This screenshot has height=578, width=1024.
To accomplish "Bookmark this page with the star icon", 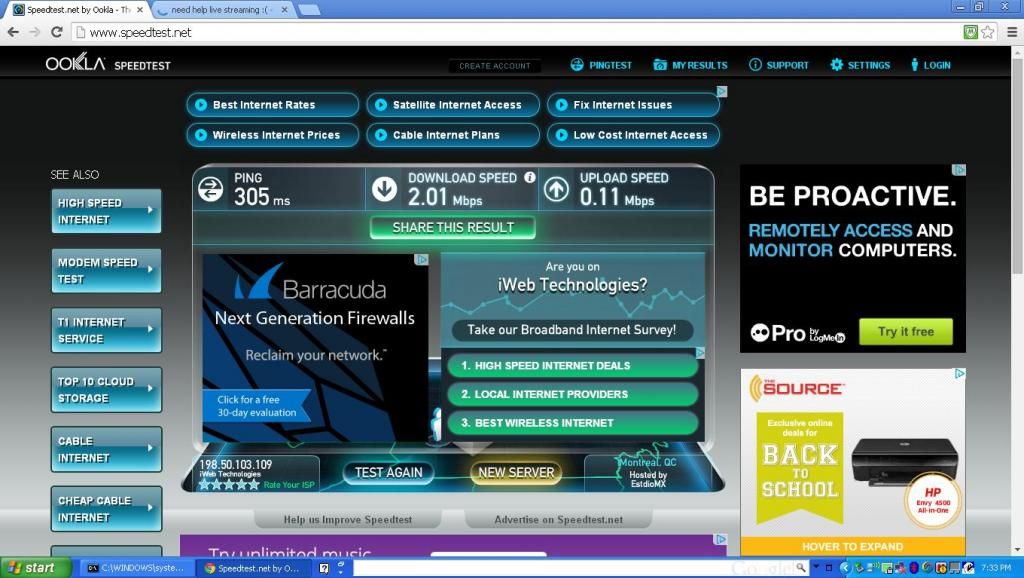I will 987,32.
